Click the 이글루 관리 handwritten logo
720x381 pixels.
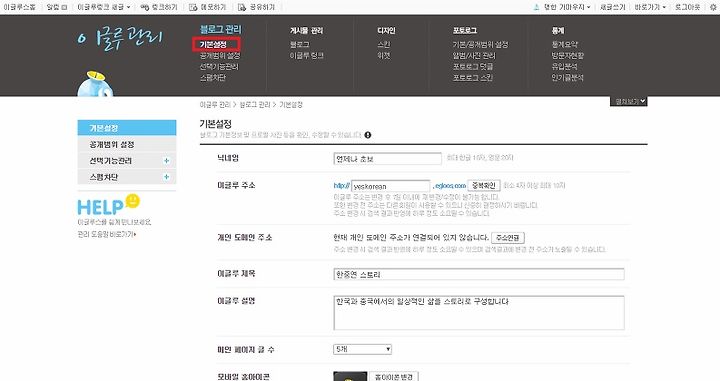pyautogui.click(x=120, y=38)
